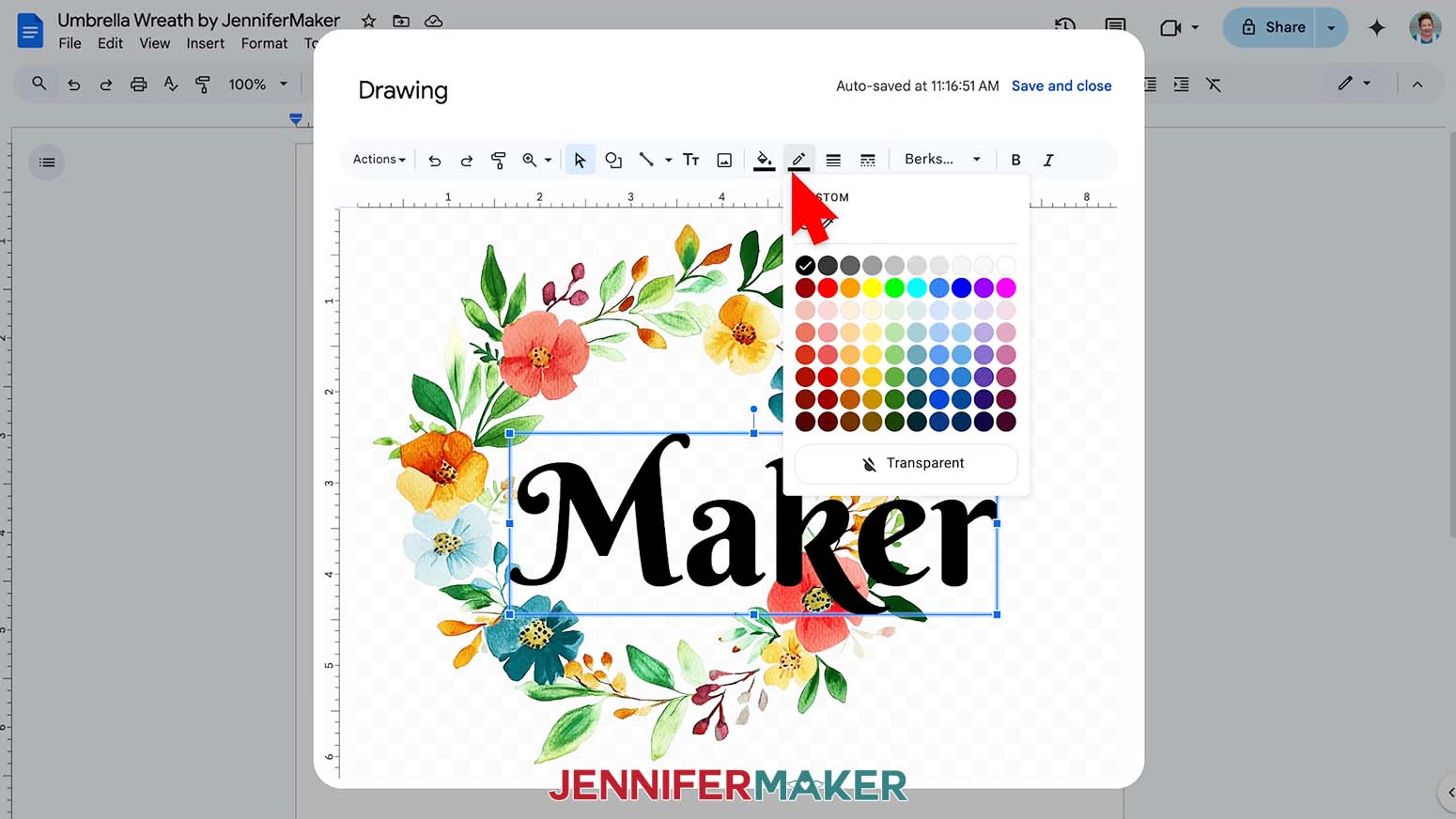The height and width of the screenshot is (819, 1456).
Task: Toggle italic in Drawing toolbar
Action: [x=1048, y=161]
